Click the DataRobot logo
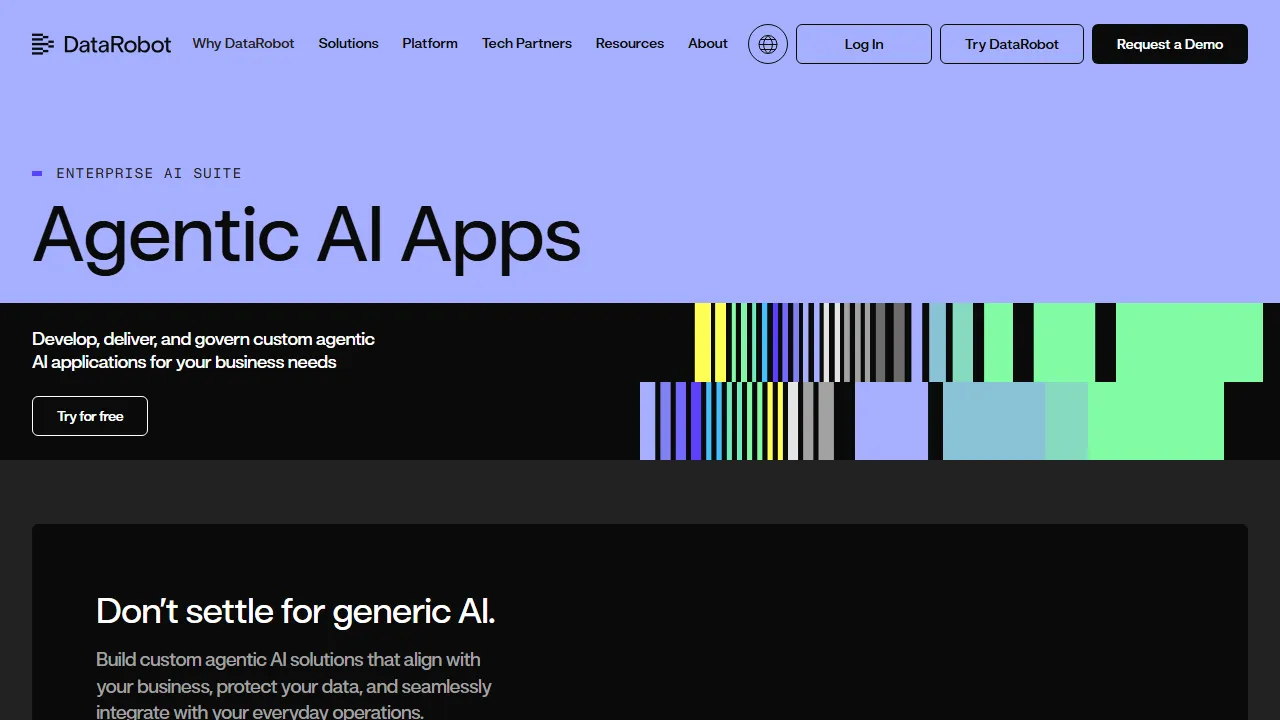The width and height of the screenshot is (1280, 720). point(101,44)
